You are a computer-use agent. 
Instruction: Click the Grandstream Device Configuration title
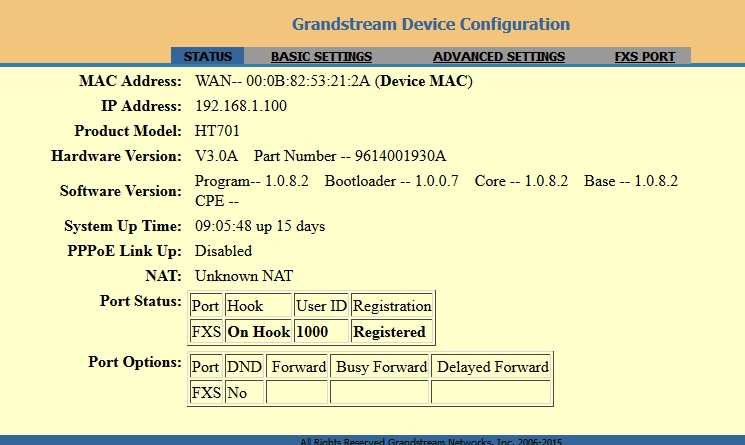(430, 24)
